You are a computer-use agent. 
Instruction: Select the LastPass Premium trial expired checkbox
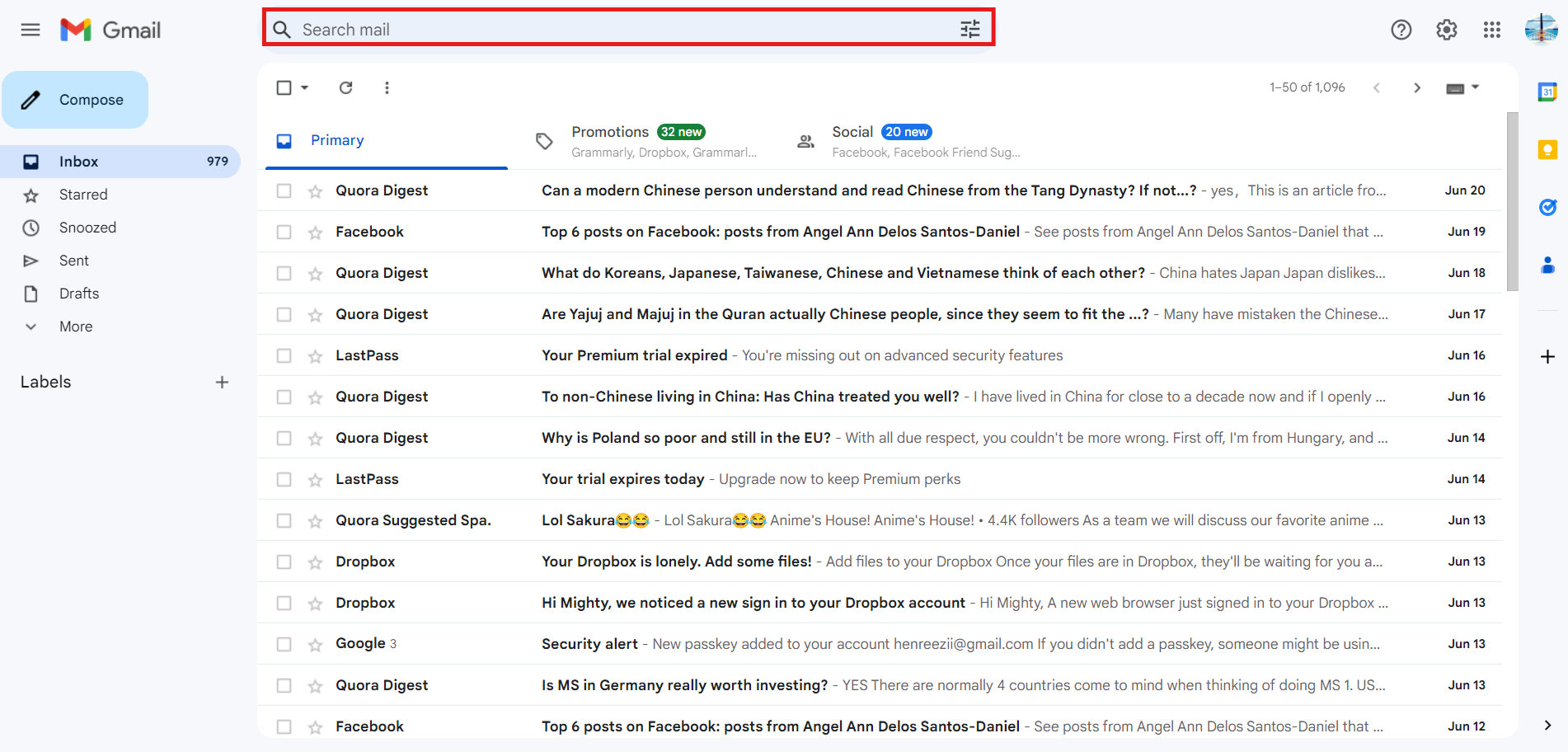[284, 355]
